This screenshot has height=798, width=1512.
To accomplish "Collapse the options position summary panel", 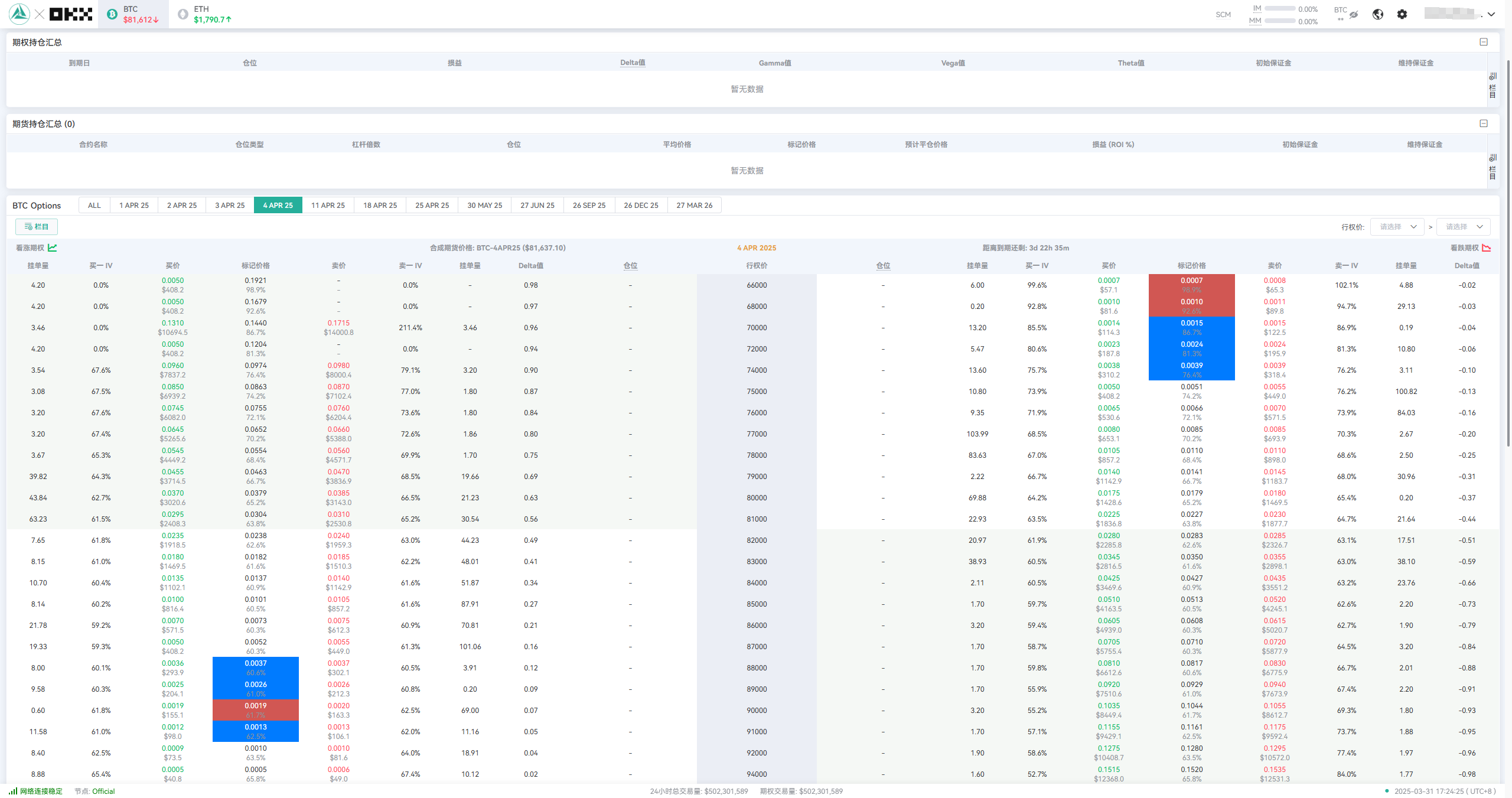I will (x=1484, y=42).
